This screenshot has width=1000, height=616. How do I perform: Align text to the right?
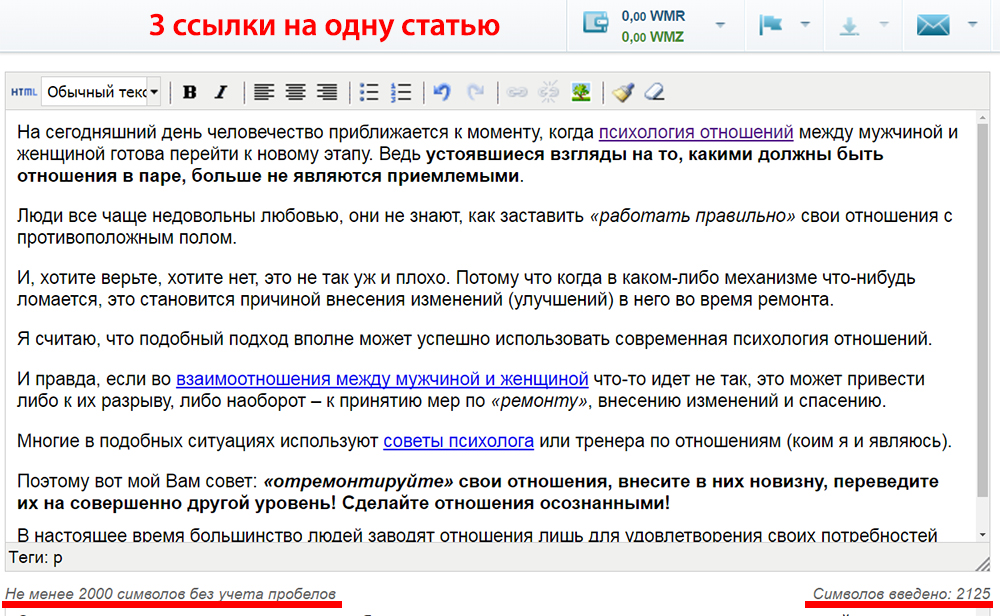tap(327, 93)
